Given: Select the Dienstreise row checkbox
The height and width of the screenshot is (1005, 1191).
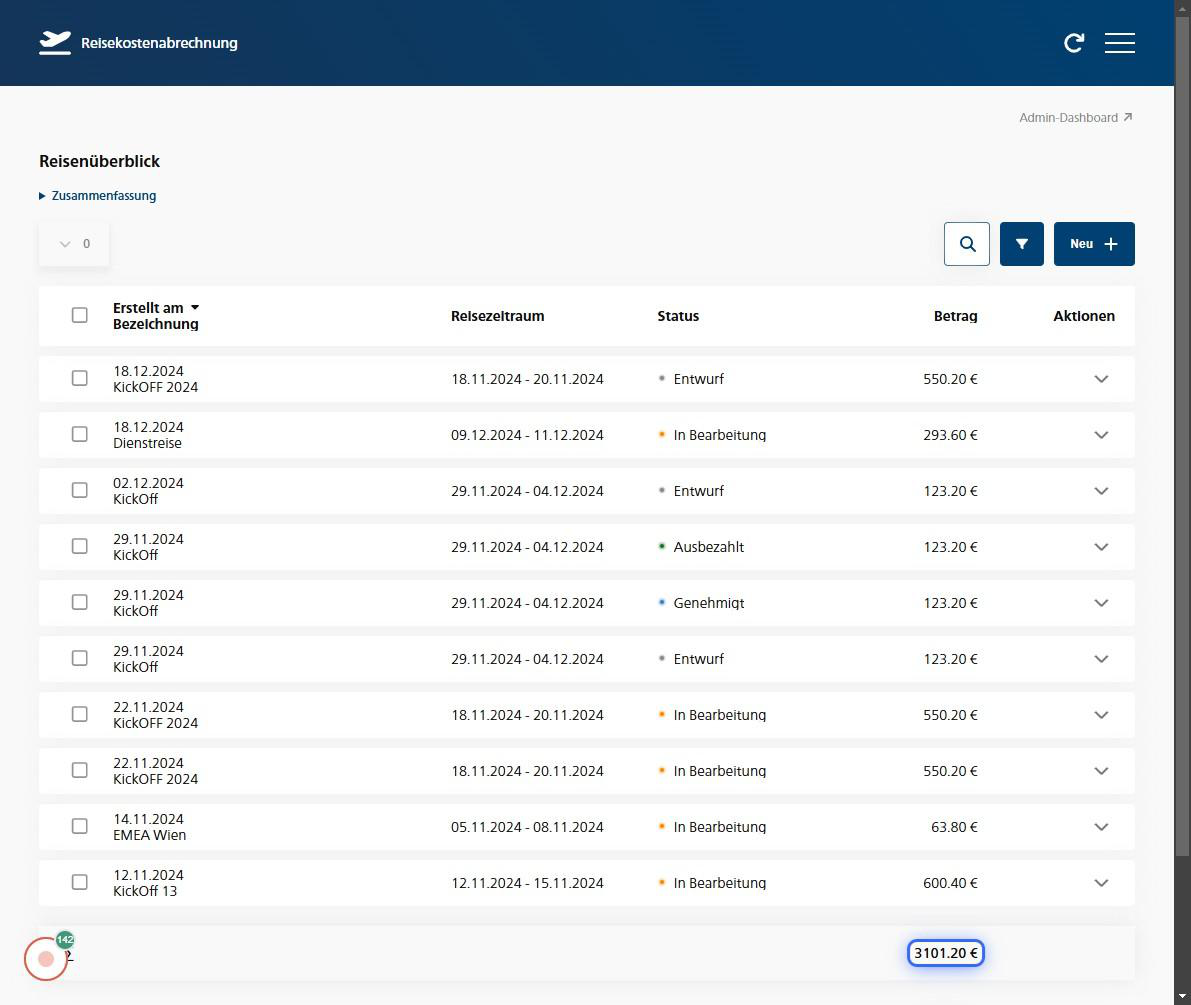Looking at the screenshot, I should pos(80,435).
